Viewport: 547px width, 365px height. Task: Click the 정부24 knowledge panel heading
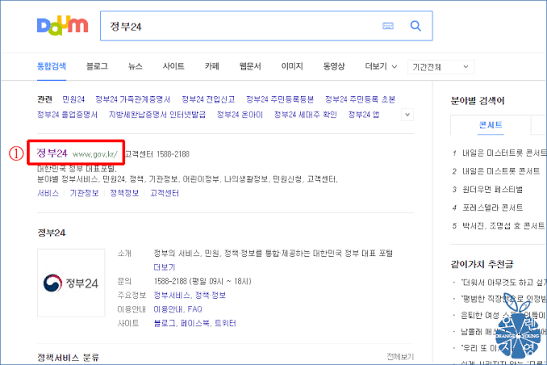51,233
